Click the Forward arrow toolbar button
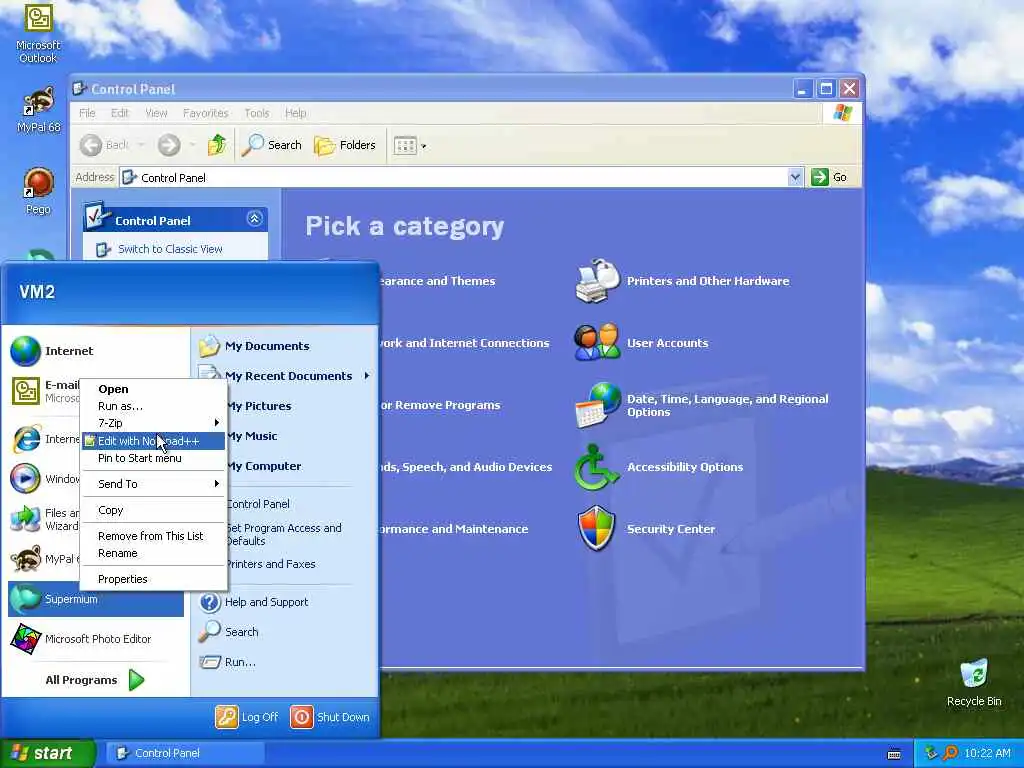Viewport: 1024px width, 768px height. point(169,145)
